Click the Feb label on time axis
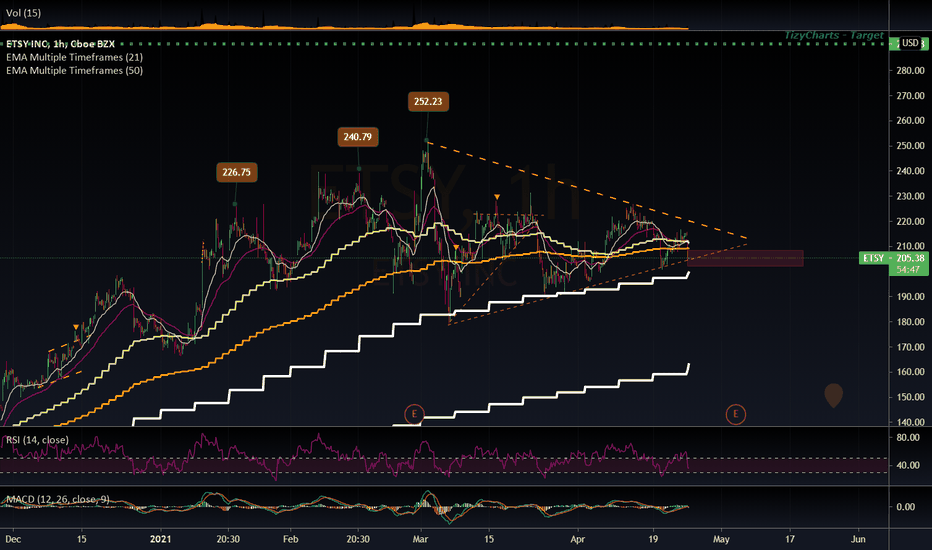The image size is (932, 550). pos(291,539)
